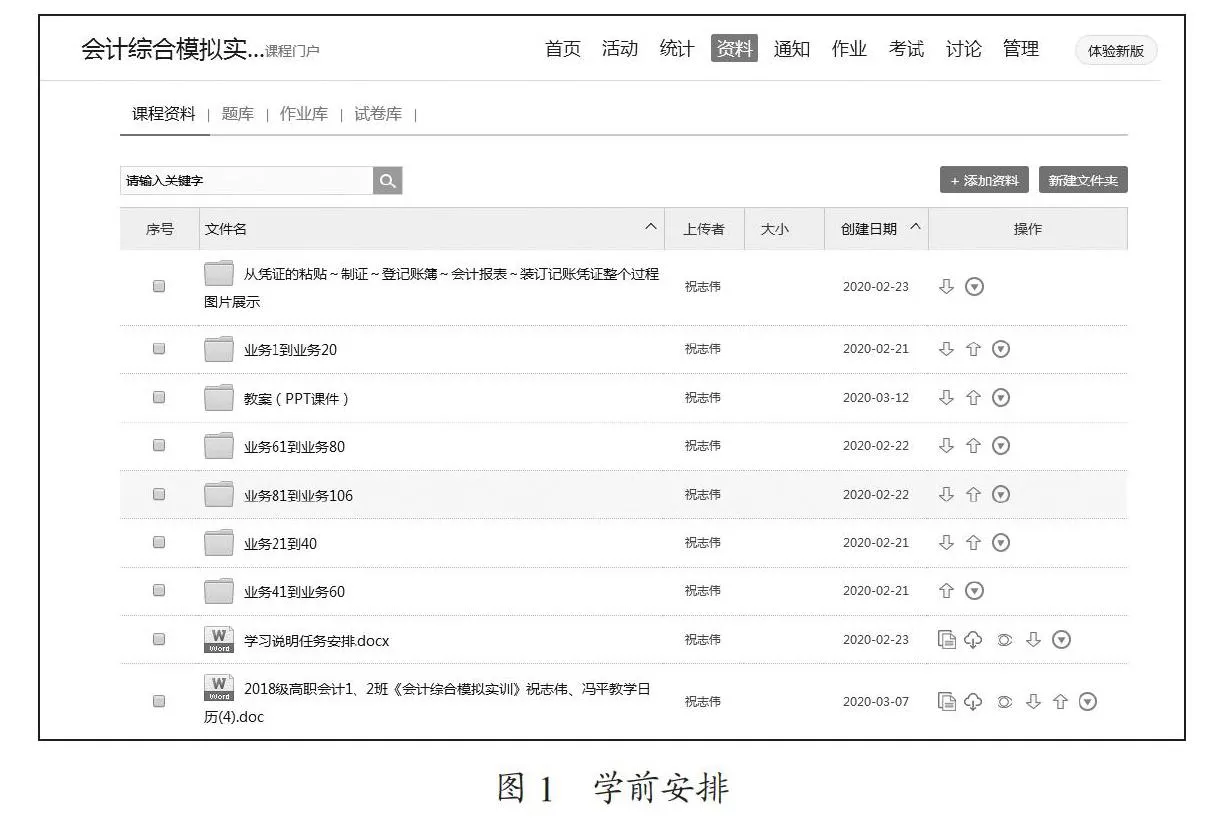This screenshot has height=822, width=1209.
Task: Open 考试 in top navigation
Action: tap(907, 49)
